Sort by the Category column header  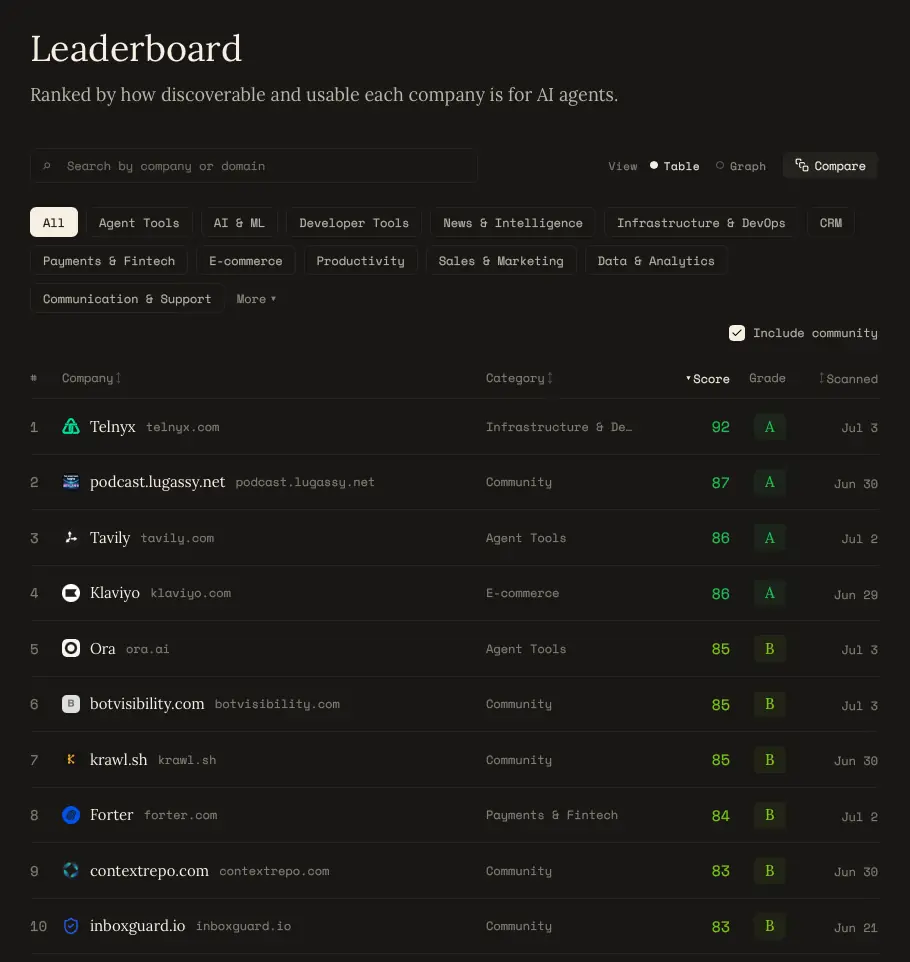[x=519, y=378]
